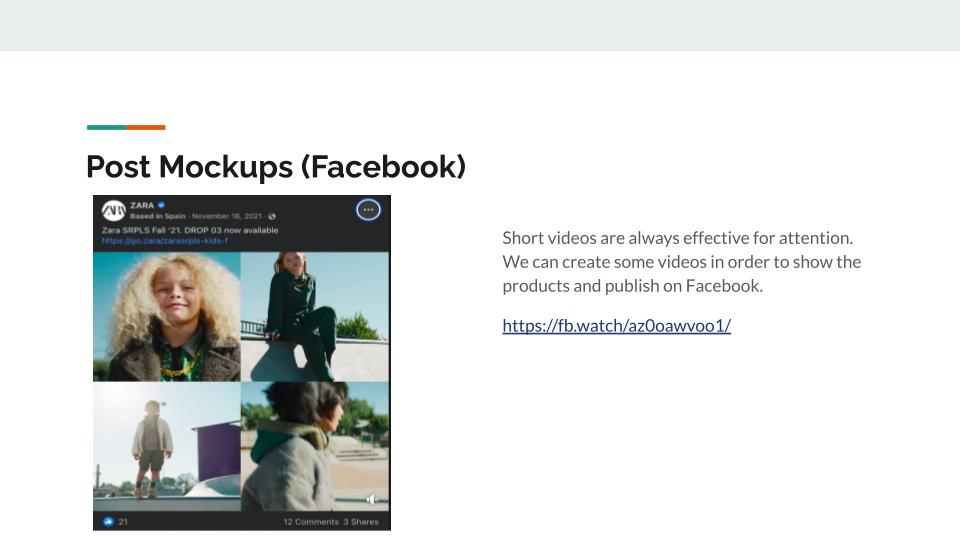Select the bottom-right photo with gray coat

point(315,446)
